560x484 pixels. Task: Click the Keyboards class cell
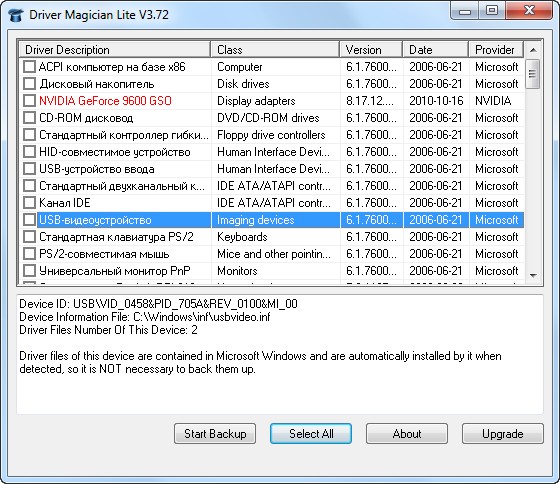point(242,237)
